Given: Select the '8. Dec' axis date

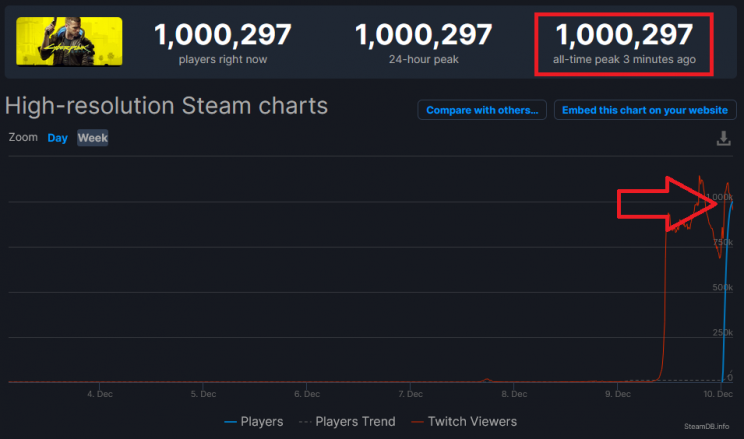Looking at the screenshot, I should pos(513,394).
